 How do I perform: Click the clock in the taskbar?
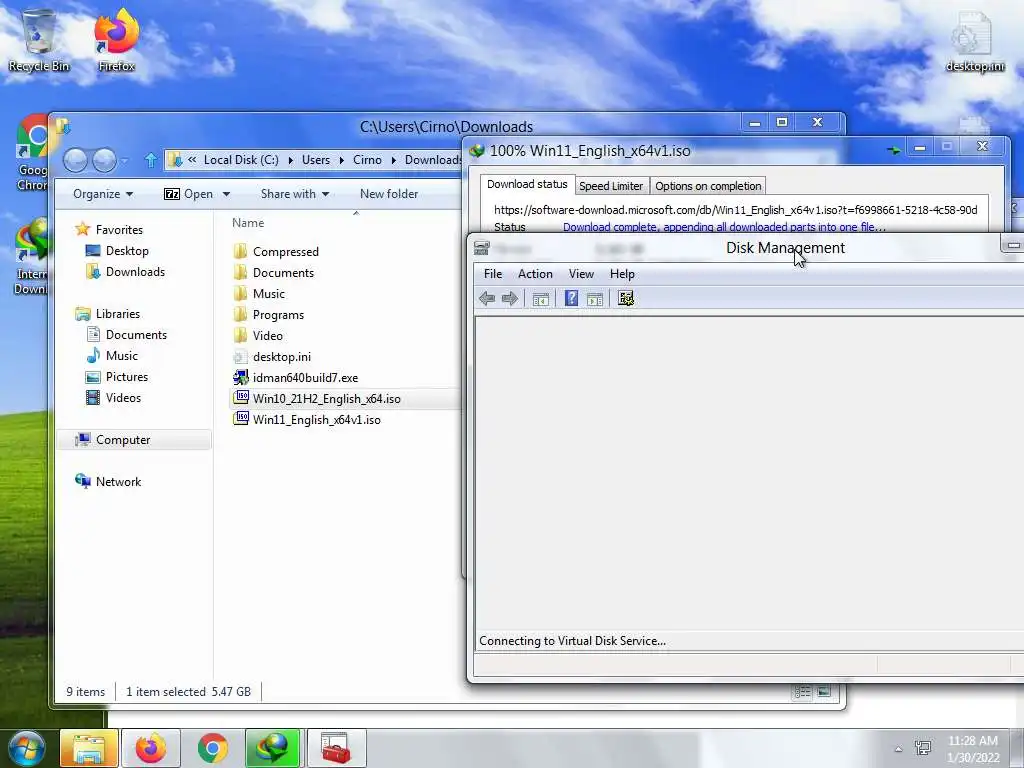click(x=973, y=749)
